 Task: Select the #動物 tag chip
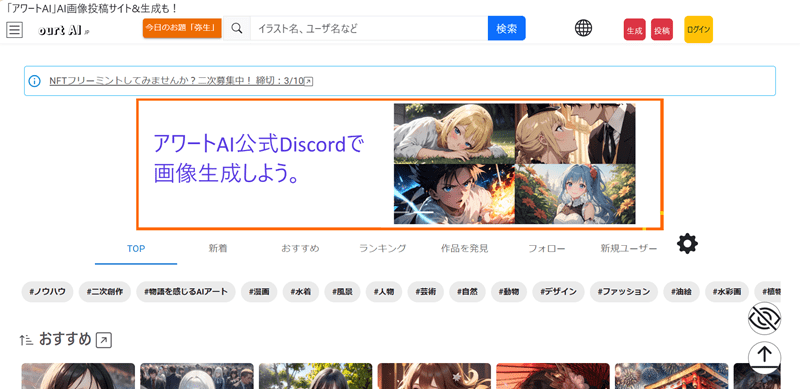point(509,292)
